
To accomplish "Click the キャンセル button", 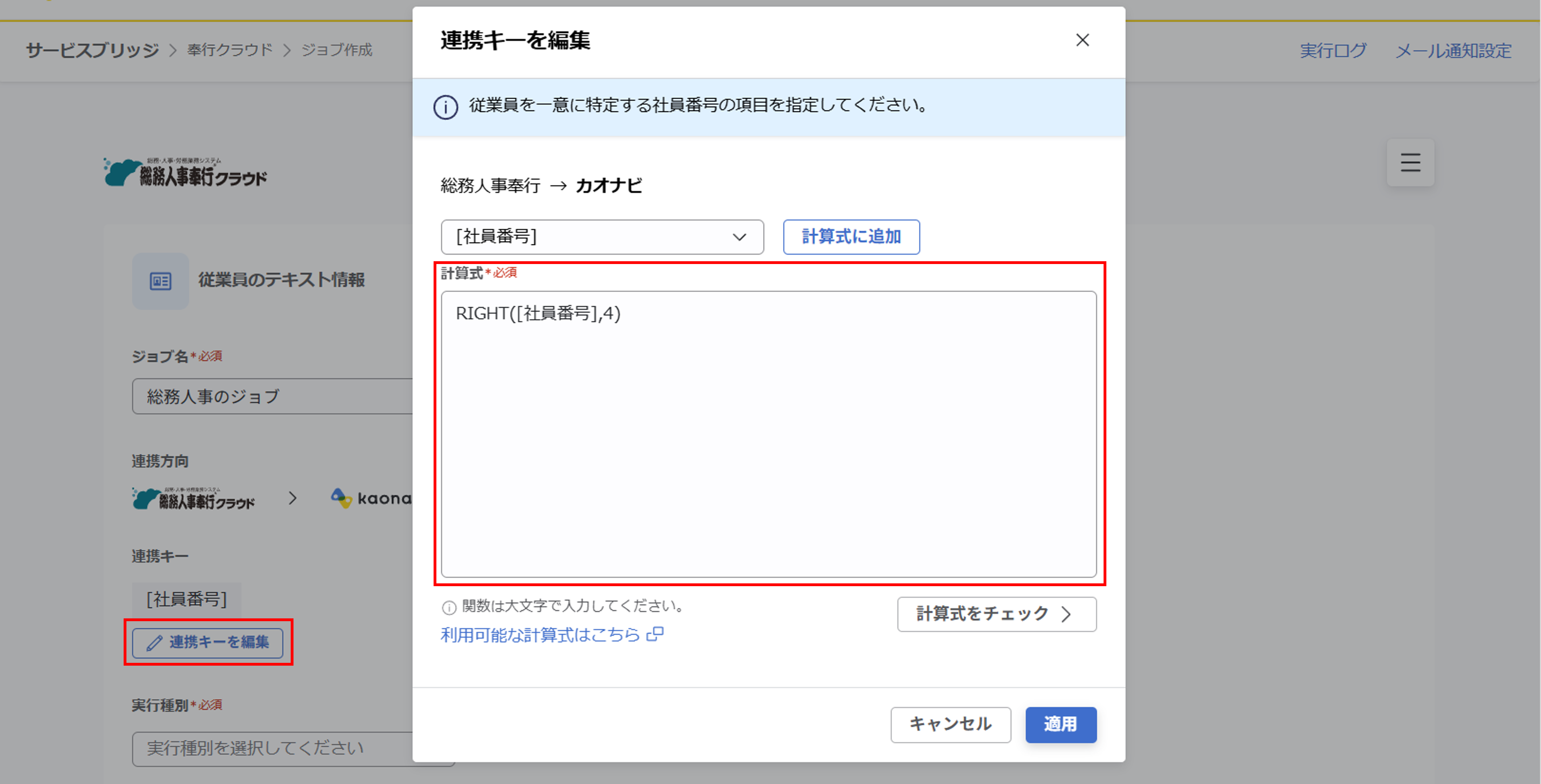I will click(x=951, y=725).
